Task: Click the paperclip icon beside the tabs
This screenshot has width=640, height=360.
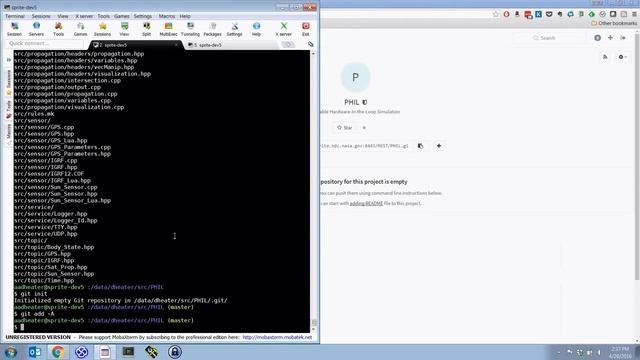Action: click(311, 44)
